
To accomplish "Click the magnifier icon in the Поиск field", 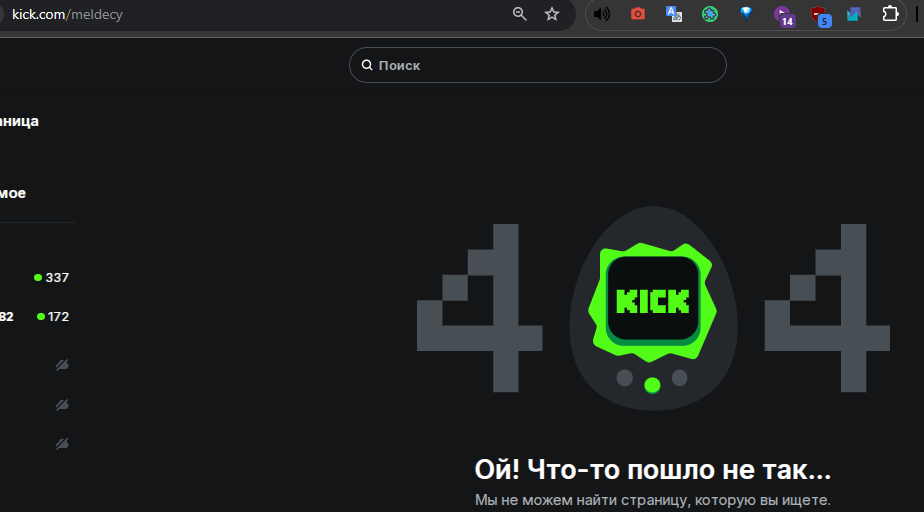I will 367,65.
